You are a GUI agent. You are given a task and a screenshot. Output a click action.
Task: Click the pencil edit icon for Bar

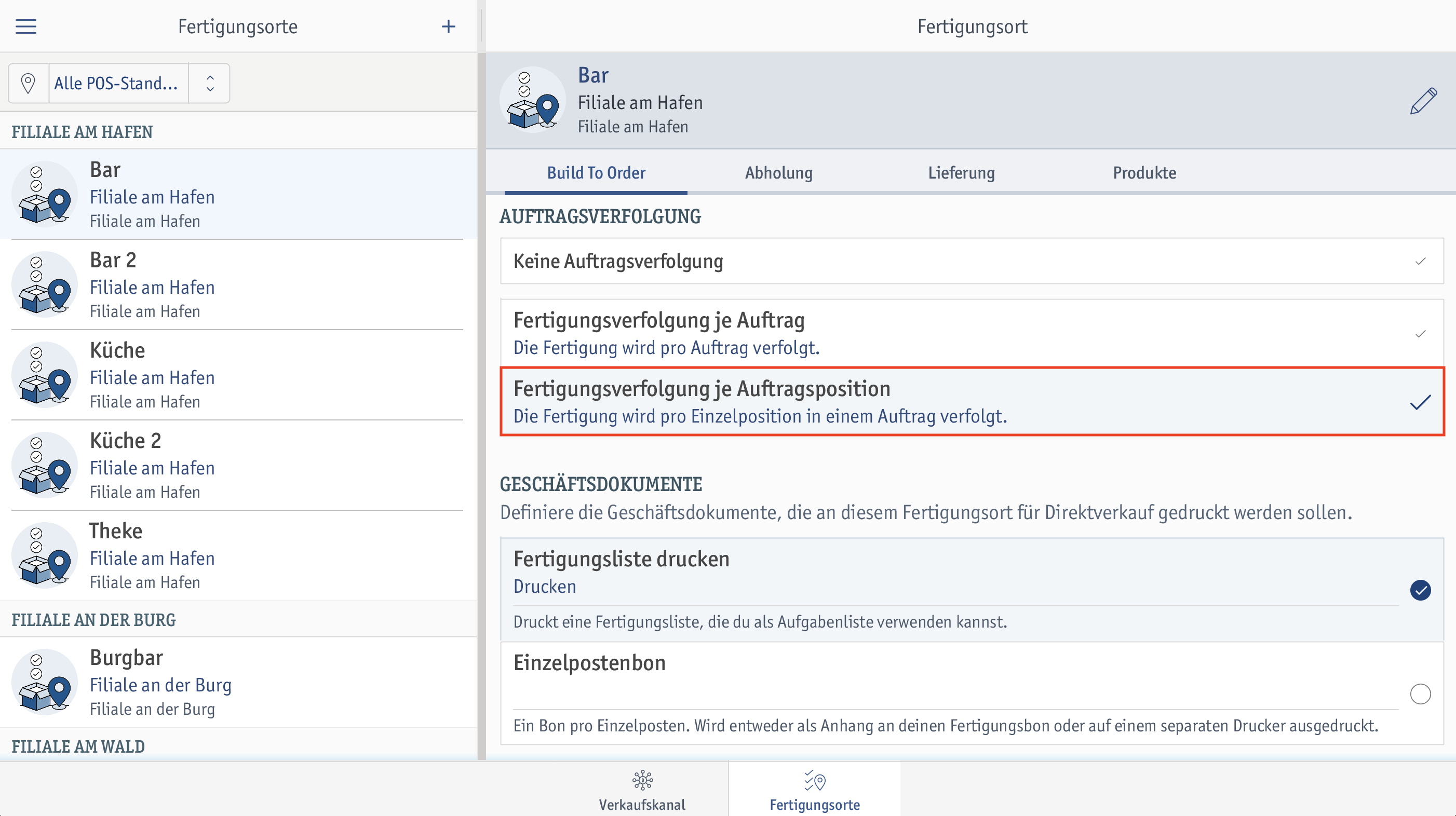1423,101
